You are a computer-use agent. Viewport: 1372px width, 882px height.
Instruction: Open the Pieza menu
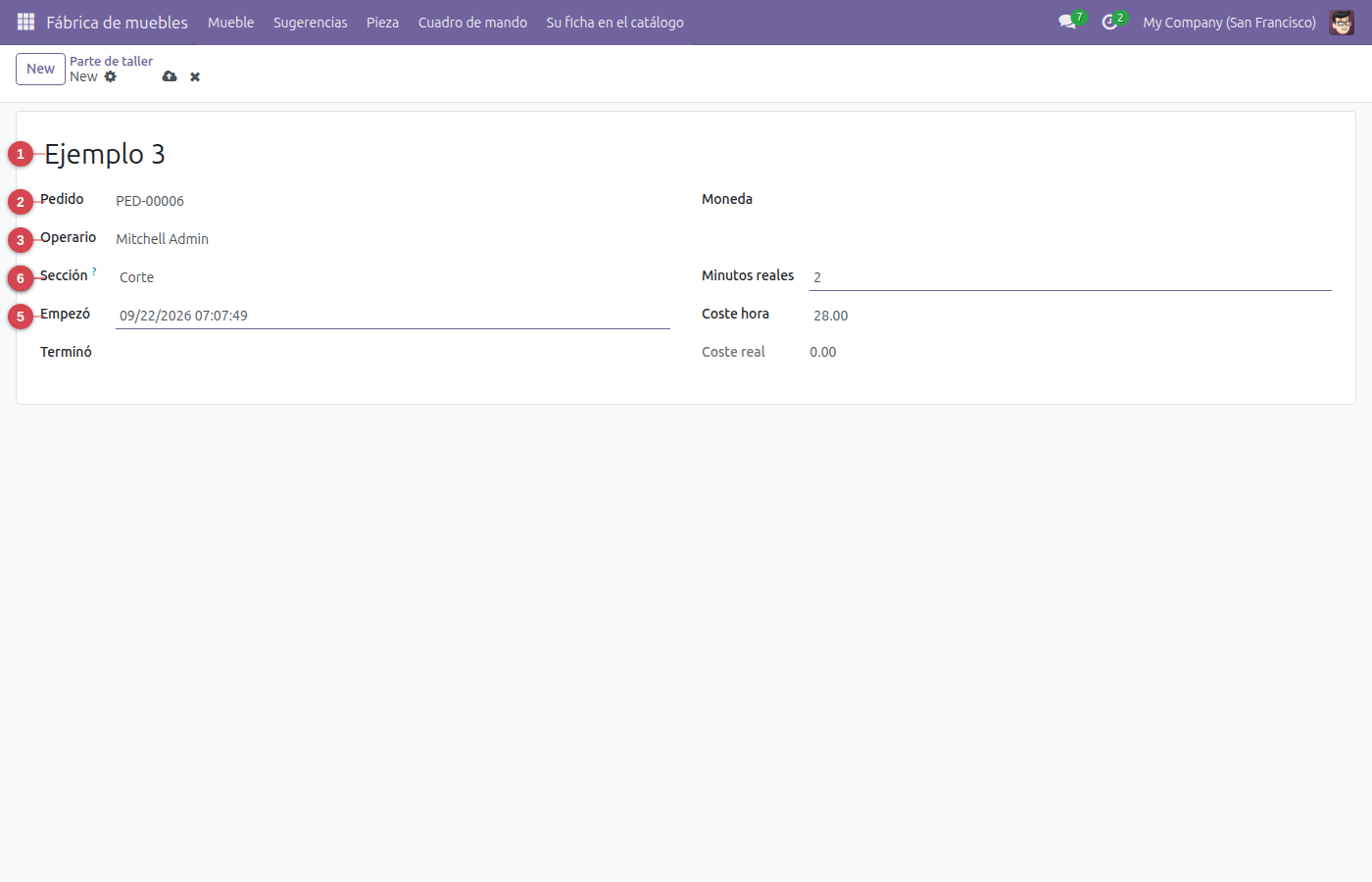[x=382, y=22]
